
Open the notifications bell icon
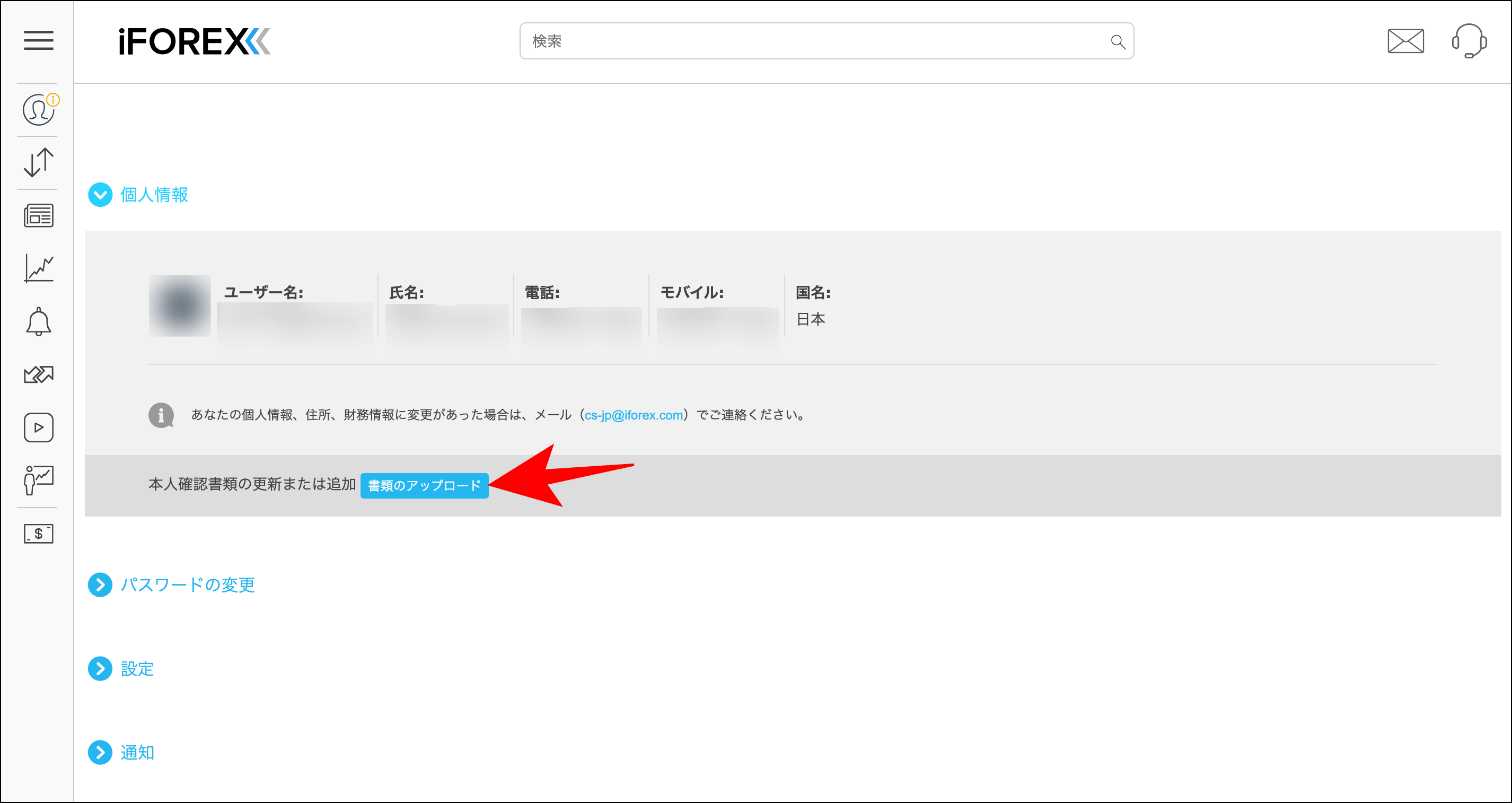[x=38, y=321]
